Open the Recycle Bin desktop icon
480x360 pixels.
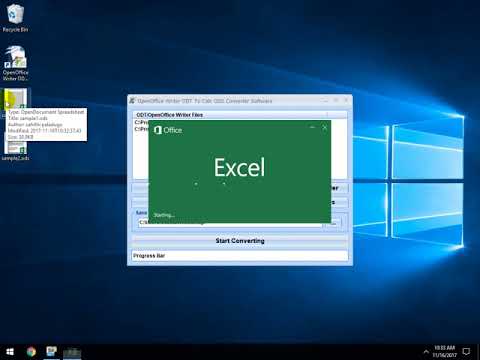tap(15, 18)
